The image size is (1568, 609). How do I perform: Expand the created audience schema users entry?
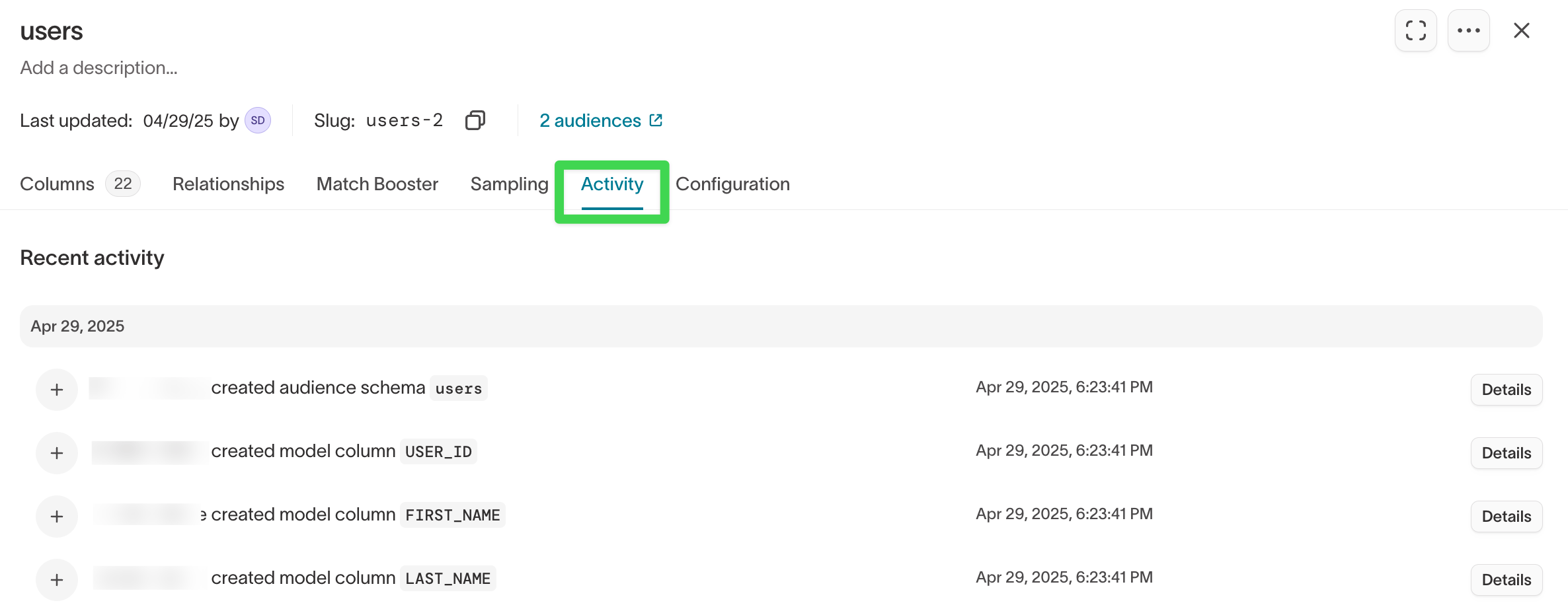tap(57, 390)
